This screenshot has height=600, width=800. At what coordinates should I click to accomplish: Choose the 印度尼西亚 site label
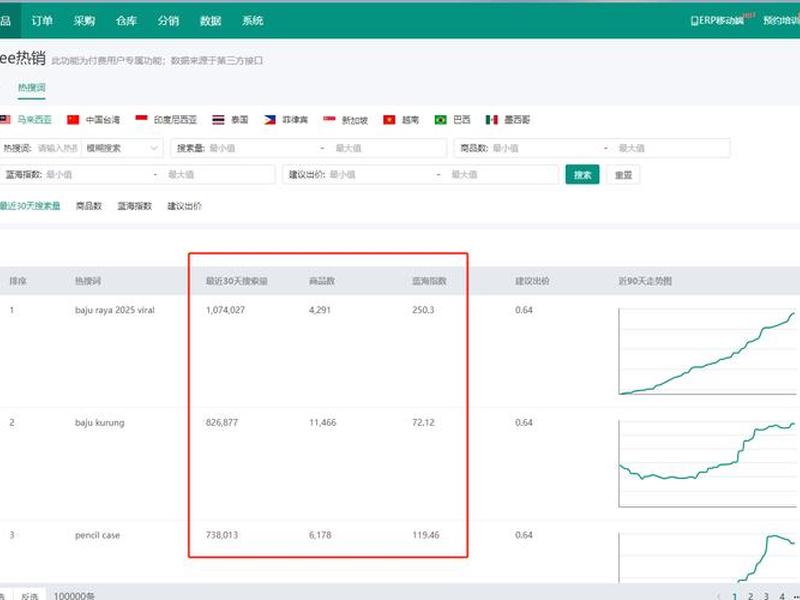(175, 119)
